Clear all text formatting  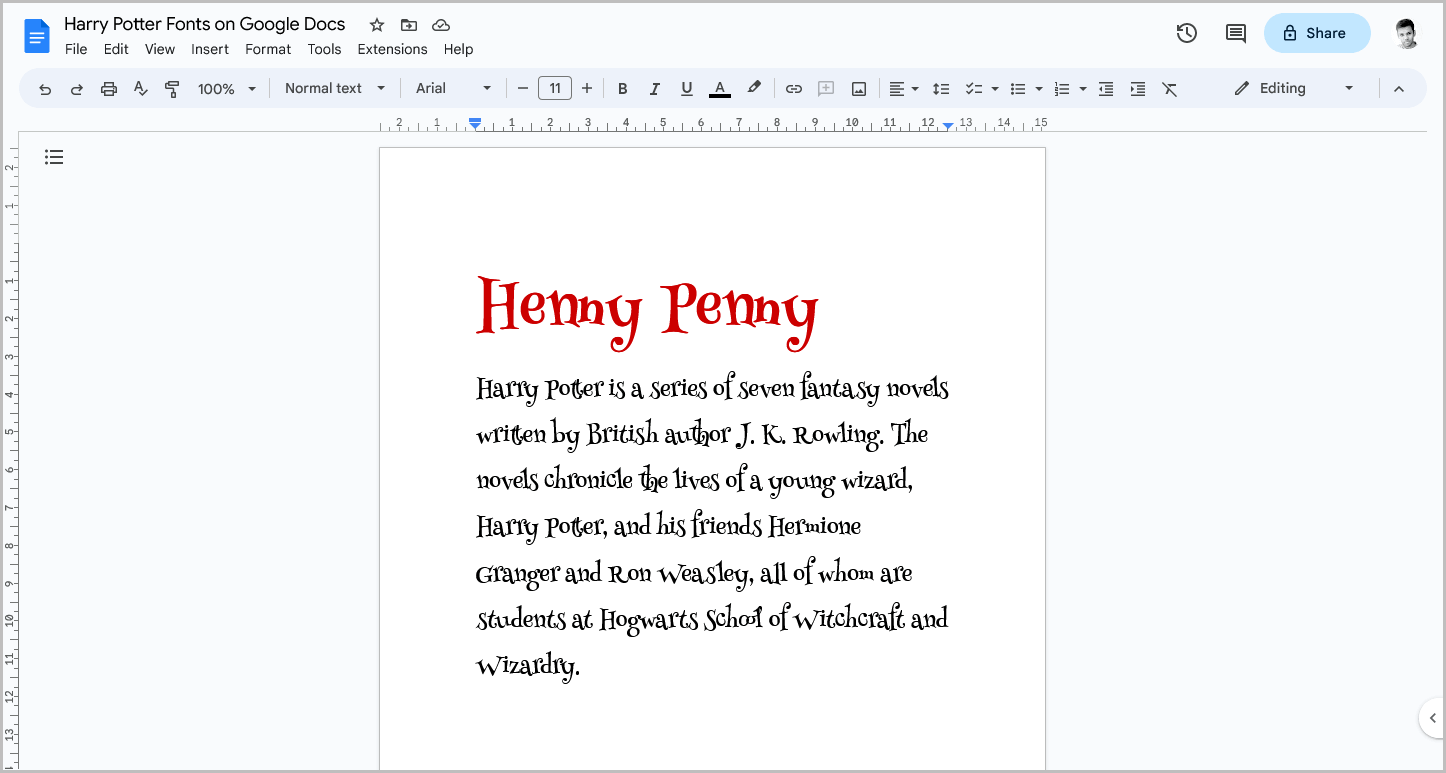1170,88
